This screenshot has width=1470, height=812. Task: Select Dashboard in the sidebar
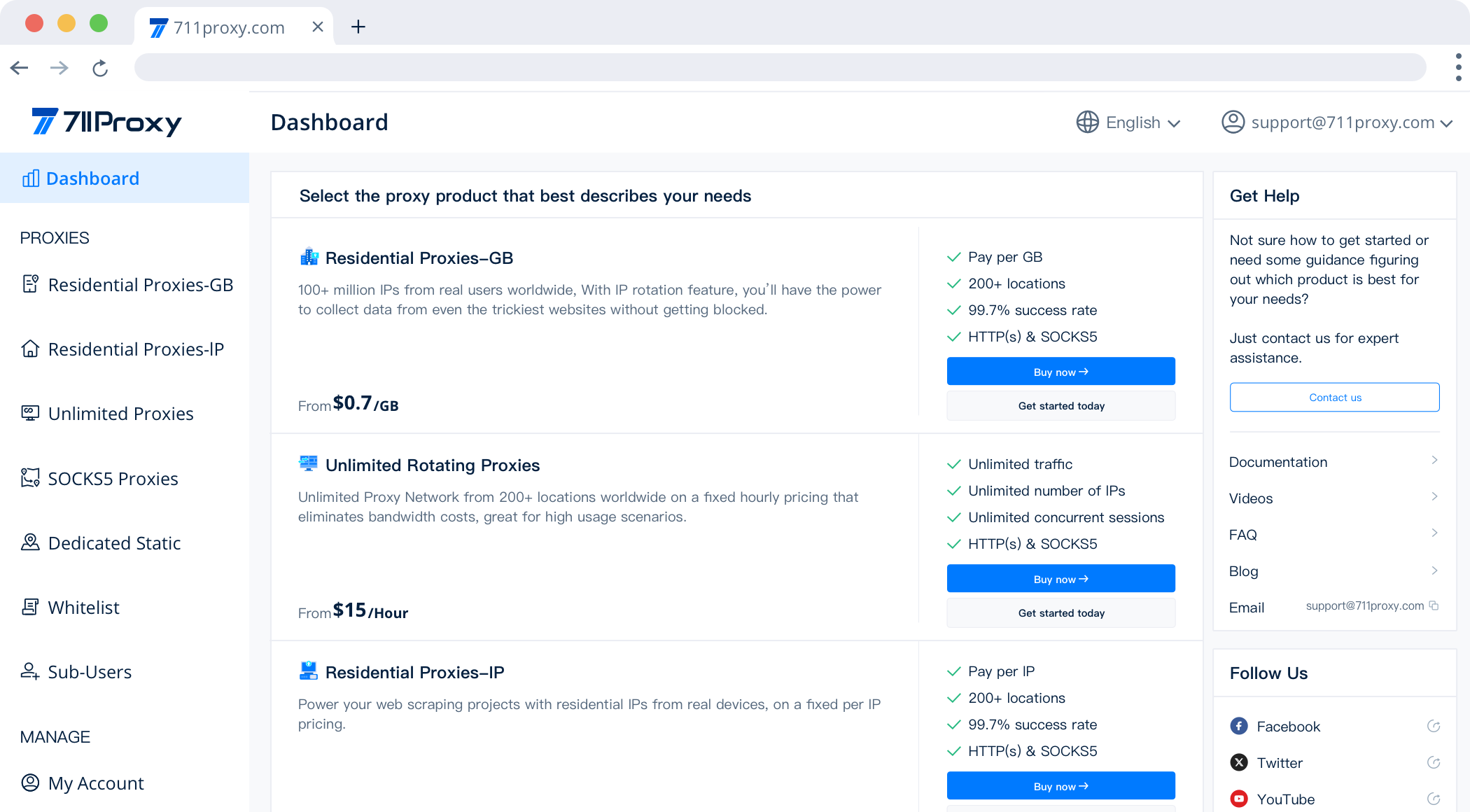[x=92, y=178]
